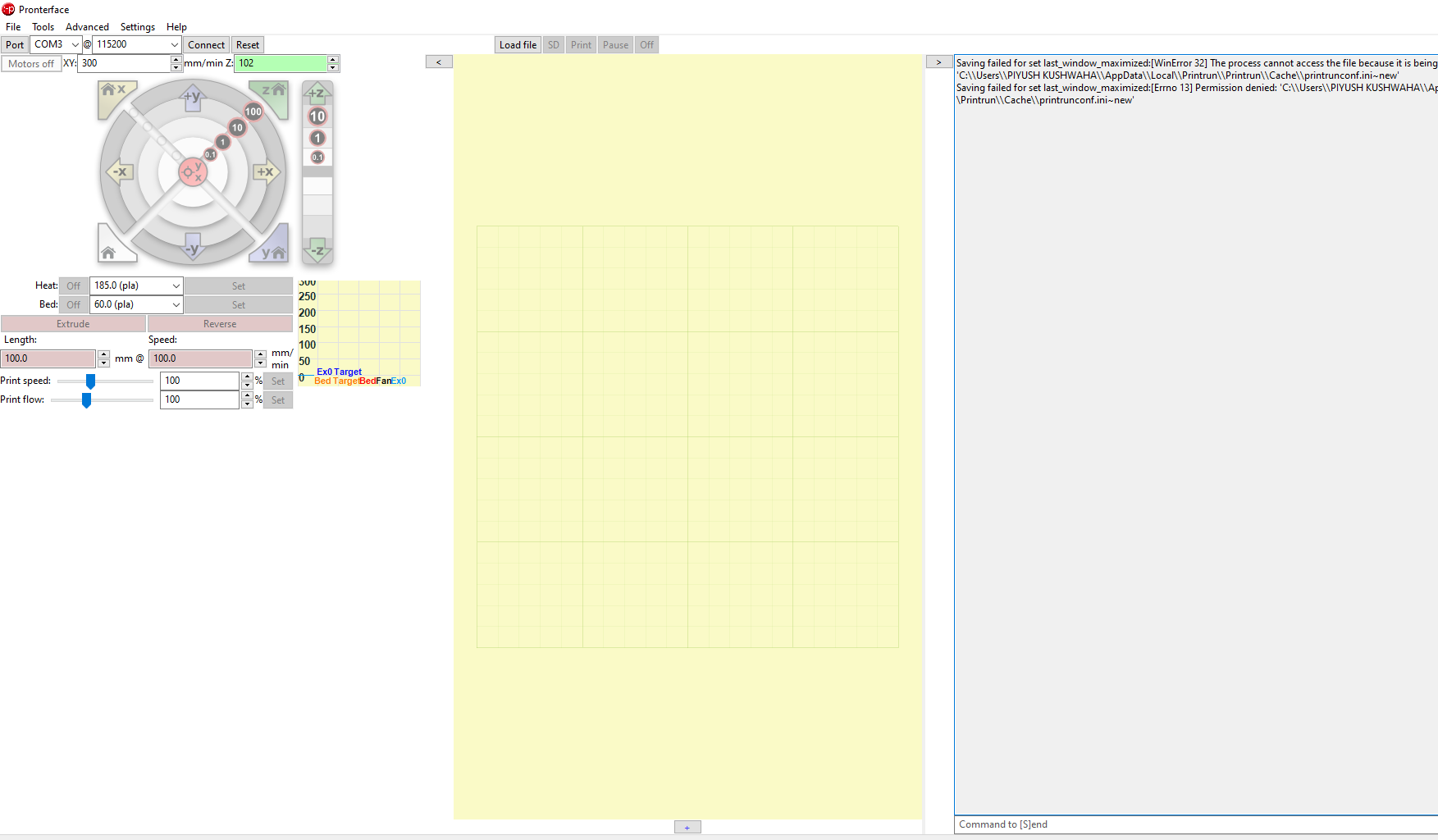Adjust the Print flow slider handle
This screenshot has height=840, width=1438.
click(x=86, y=400)
